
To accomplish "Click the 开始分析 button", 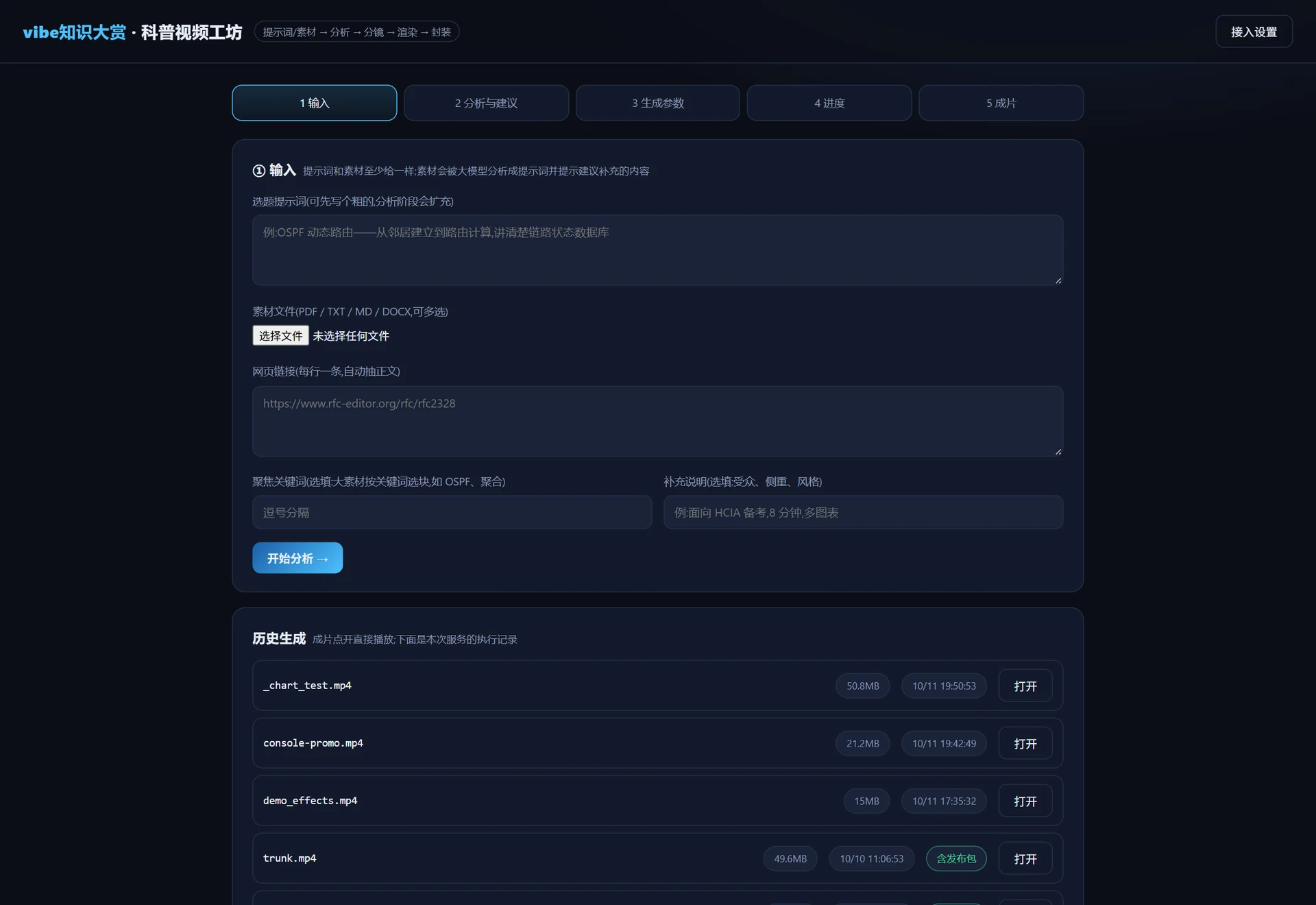I will point(297,558).
